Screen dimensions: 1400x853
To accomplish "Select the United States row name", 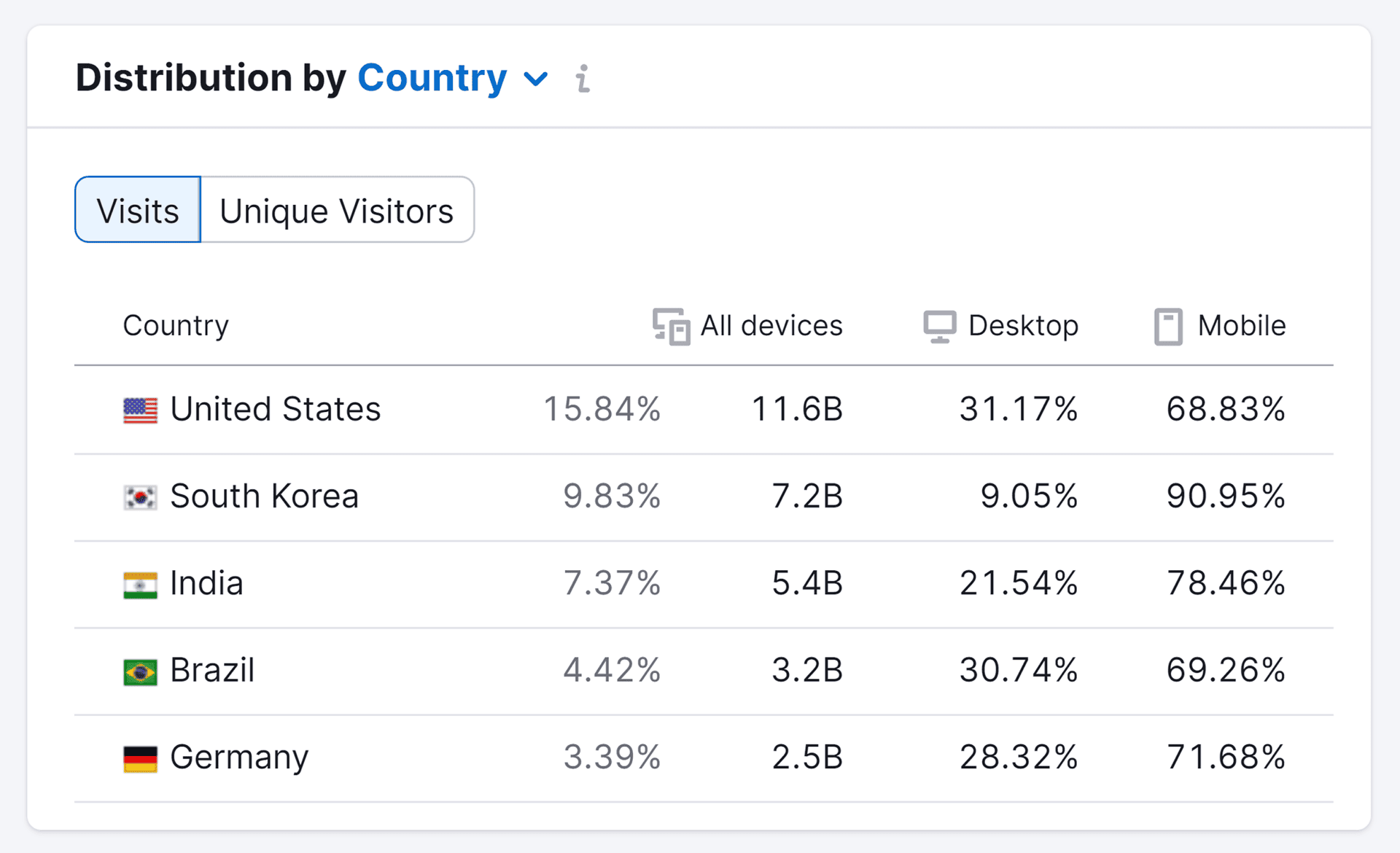I will pos(275,409).
